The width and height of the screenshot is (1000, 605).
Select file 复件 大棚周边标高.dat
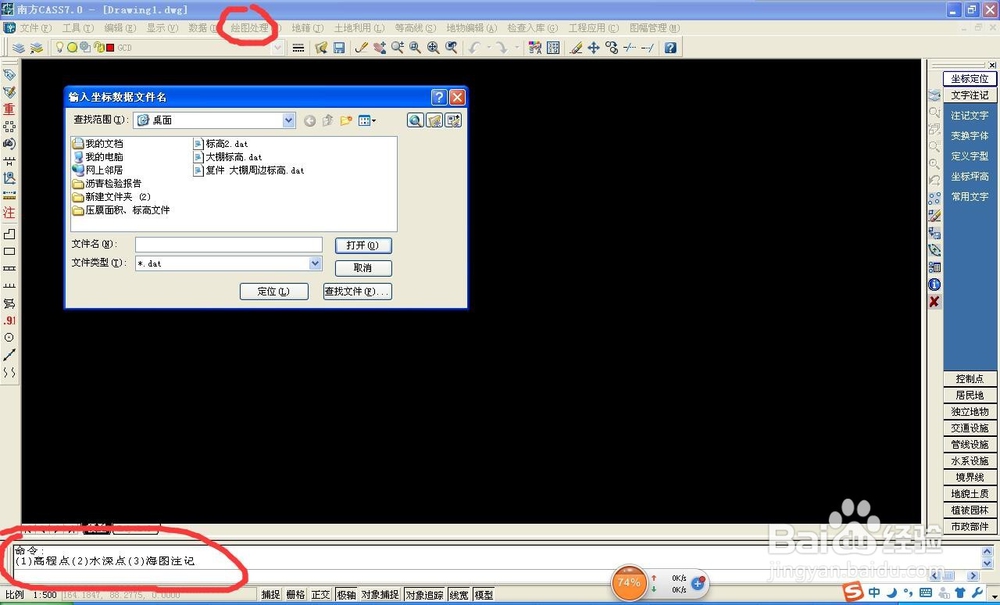pyautogui.click(x=249, y=170)
